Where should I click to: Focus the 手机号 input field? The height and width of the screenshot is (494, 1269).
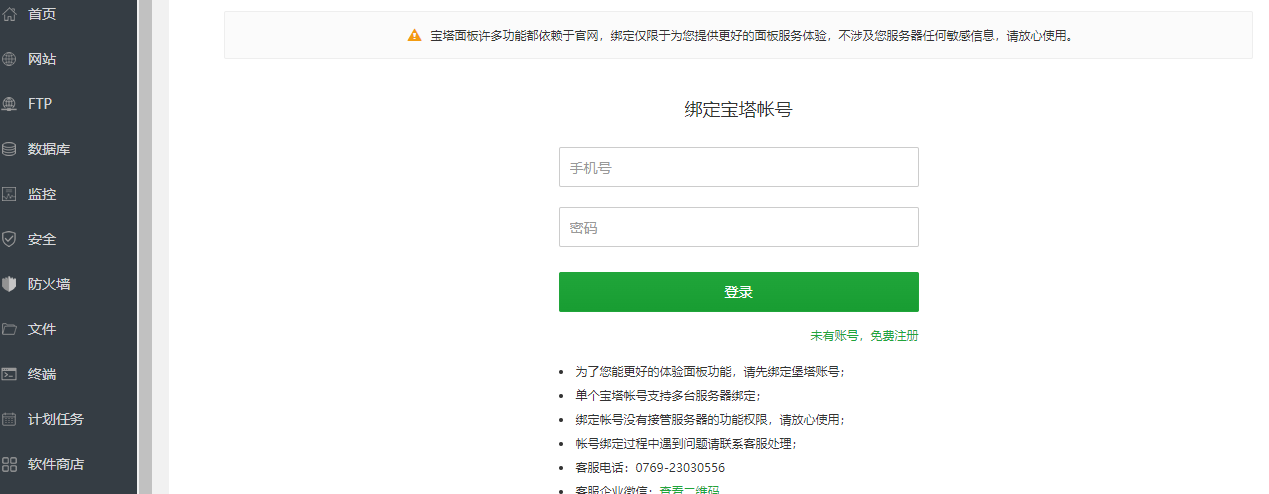[x=738, y=167]
